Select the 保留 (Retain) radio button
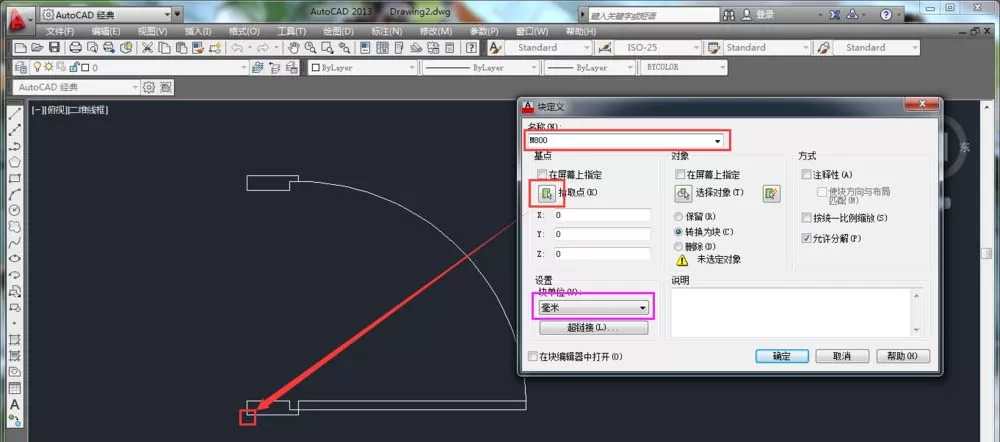This screenshot has width=1000, height=442. click(x=679, y=217)
